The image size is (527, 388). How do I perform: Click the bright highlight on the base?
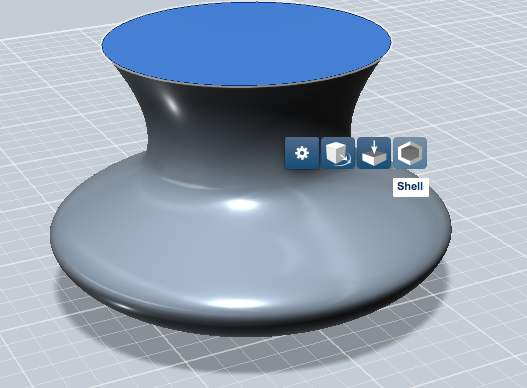pos(241,204)
